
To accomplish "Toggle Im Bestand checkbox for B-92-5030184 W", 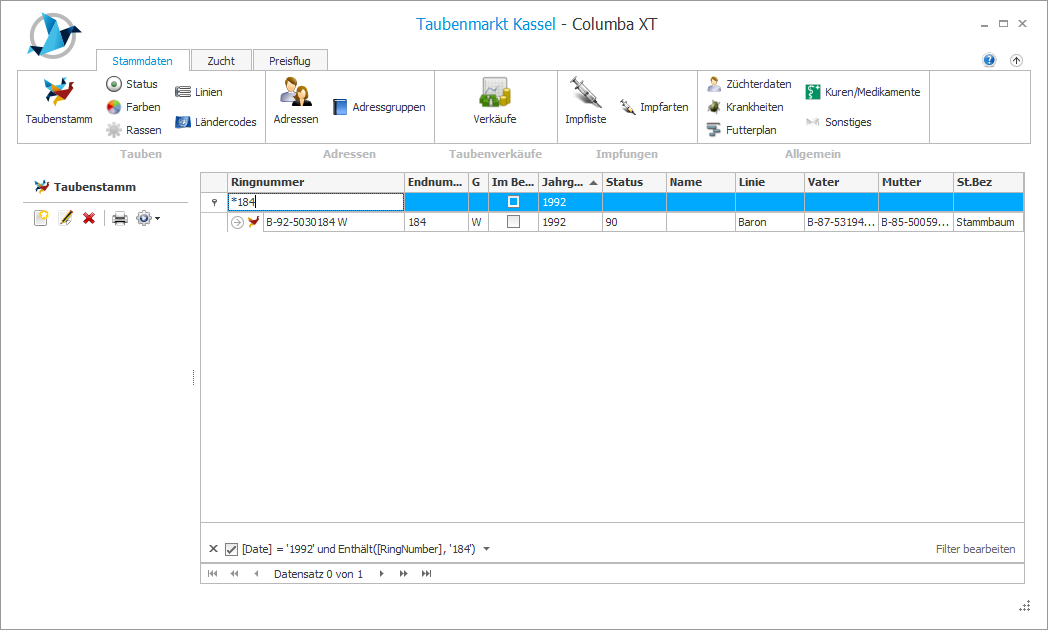I will 513,222.
